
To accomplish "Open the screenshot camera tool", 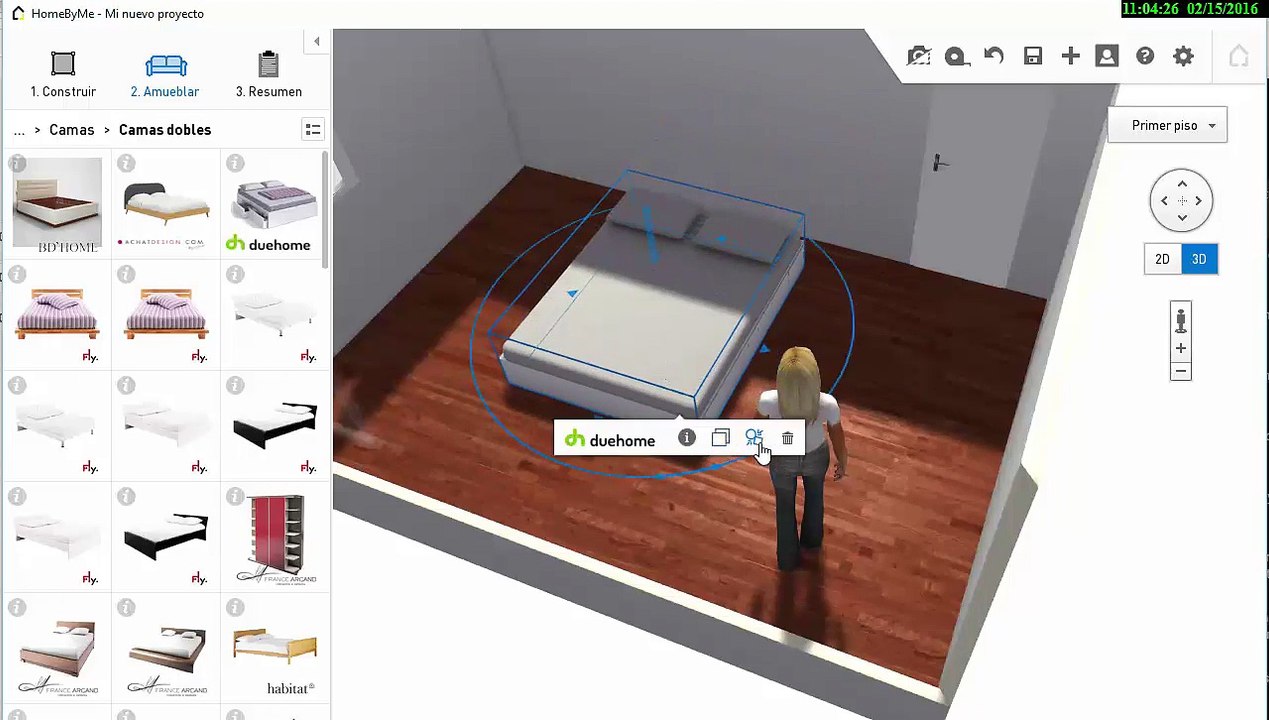I will coord(918,56).
